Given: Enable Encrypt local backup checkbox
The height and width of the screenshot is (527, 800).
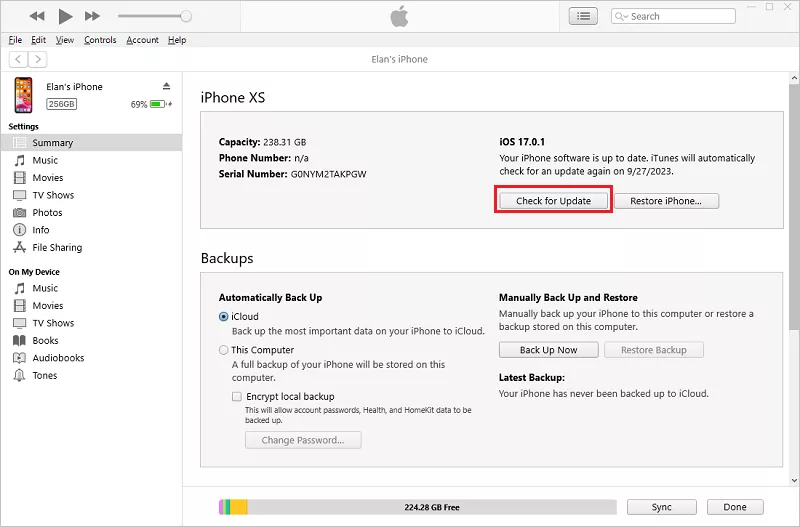Looking at the screenshot, I should [237, 396].
